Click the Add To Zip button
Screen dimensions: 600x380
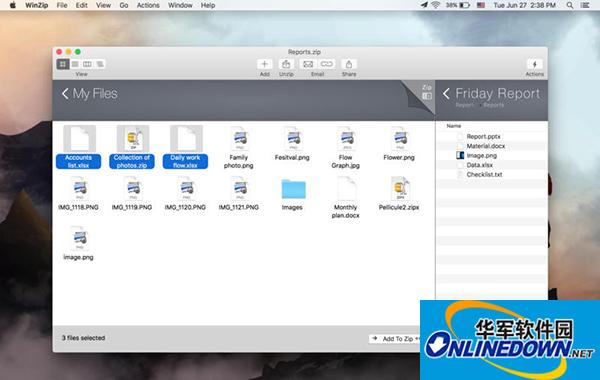395,339
